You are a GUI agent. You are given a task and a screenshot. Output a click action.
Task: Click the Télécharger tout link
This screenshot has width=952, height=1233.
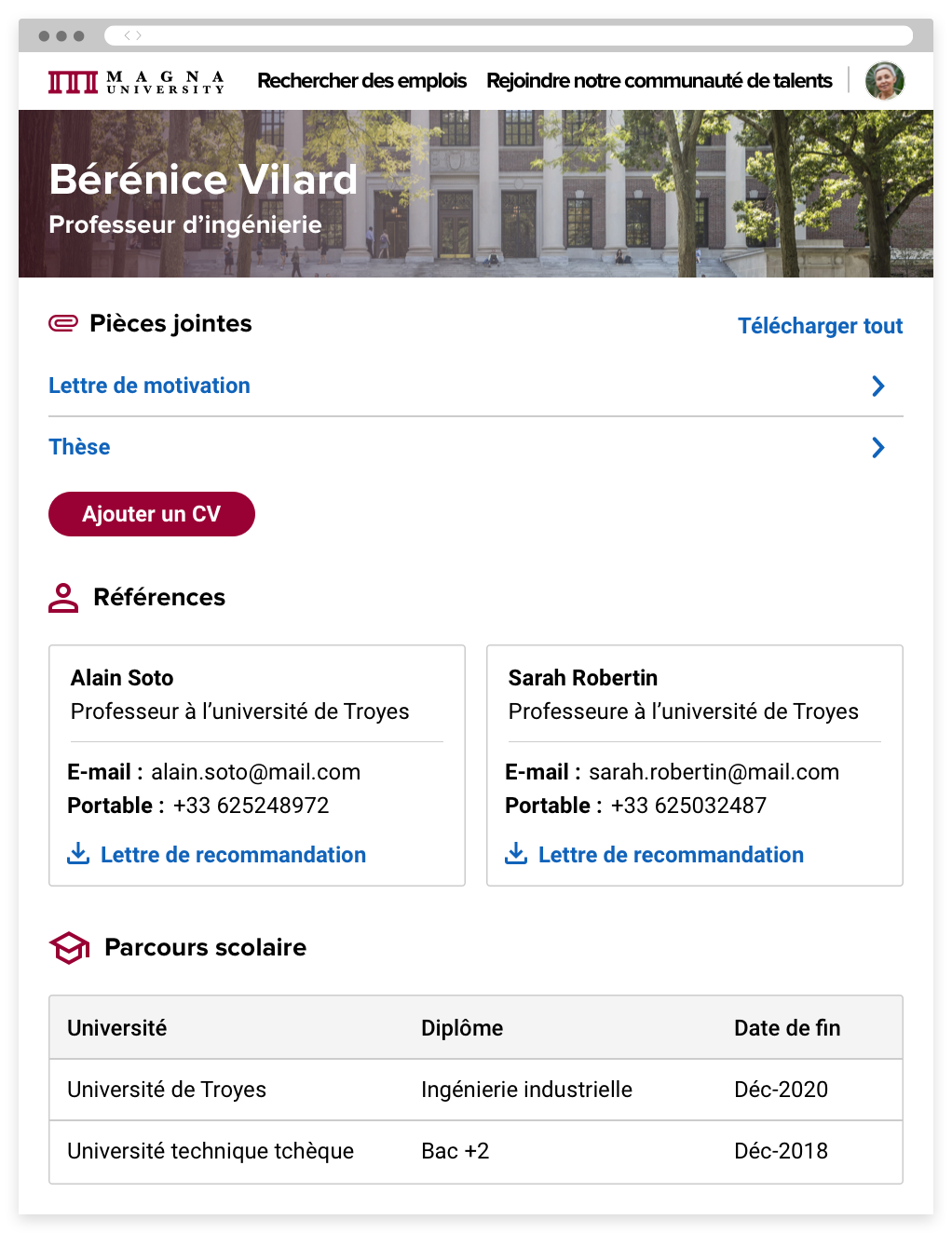[x=820, y=326]
